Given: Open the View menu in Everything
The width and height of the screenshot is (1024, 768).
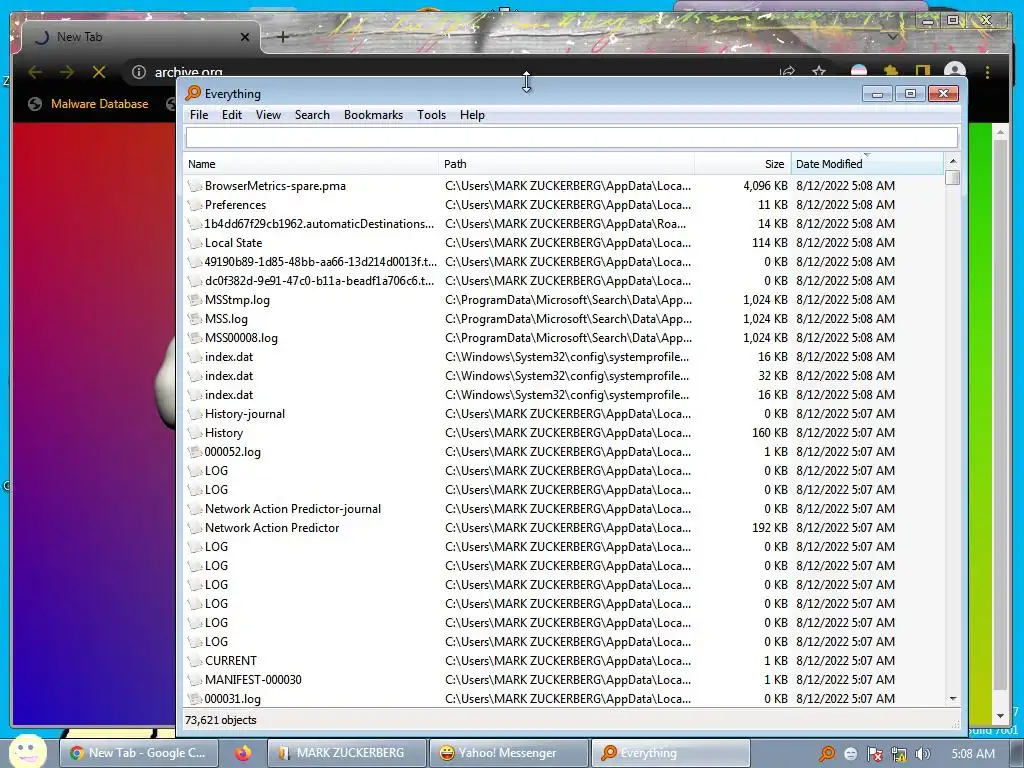Looking at the screenshot, I should coord(268,115).
